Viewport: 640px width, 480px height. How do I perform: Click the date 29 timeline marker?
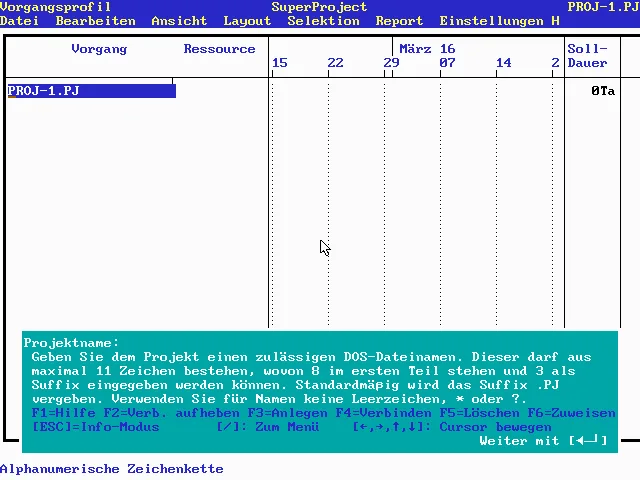391,63
